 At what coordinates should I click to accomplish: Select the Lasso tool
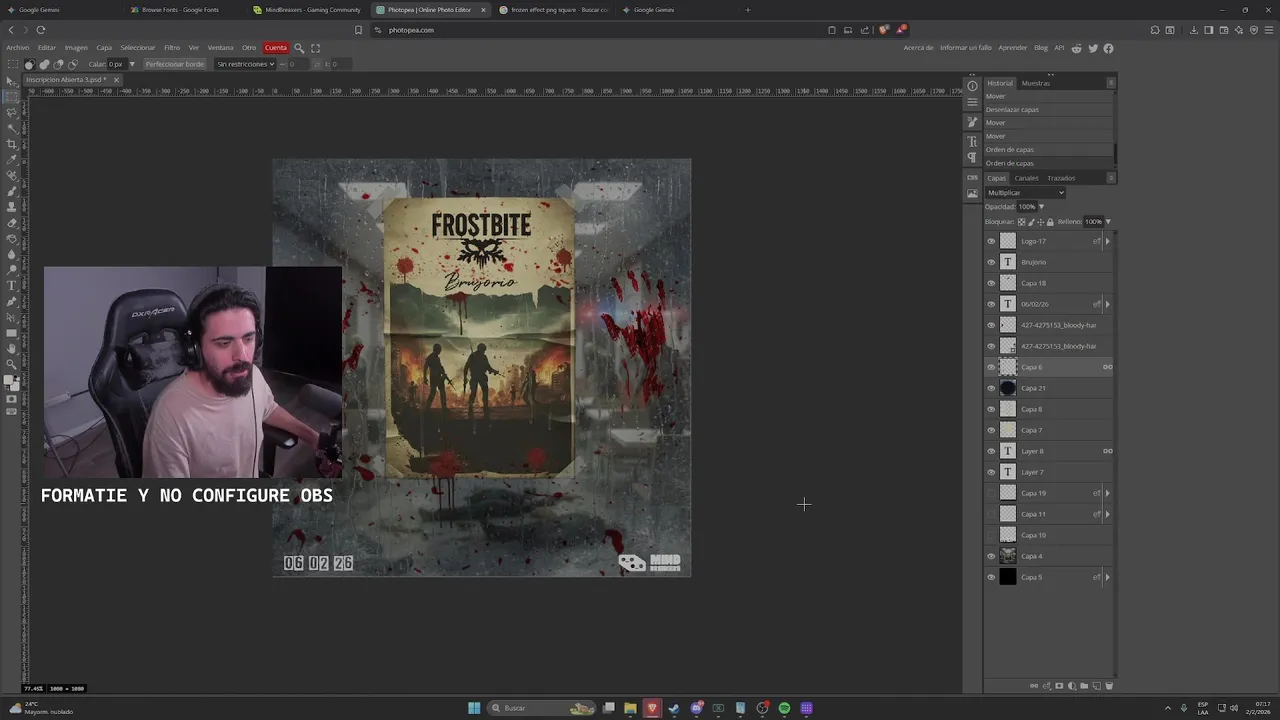tap(12, 112)
